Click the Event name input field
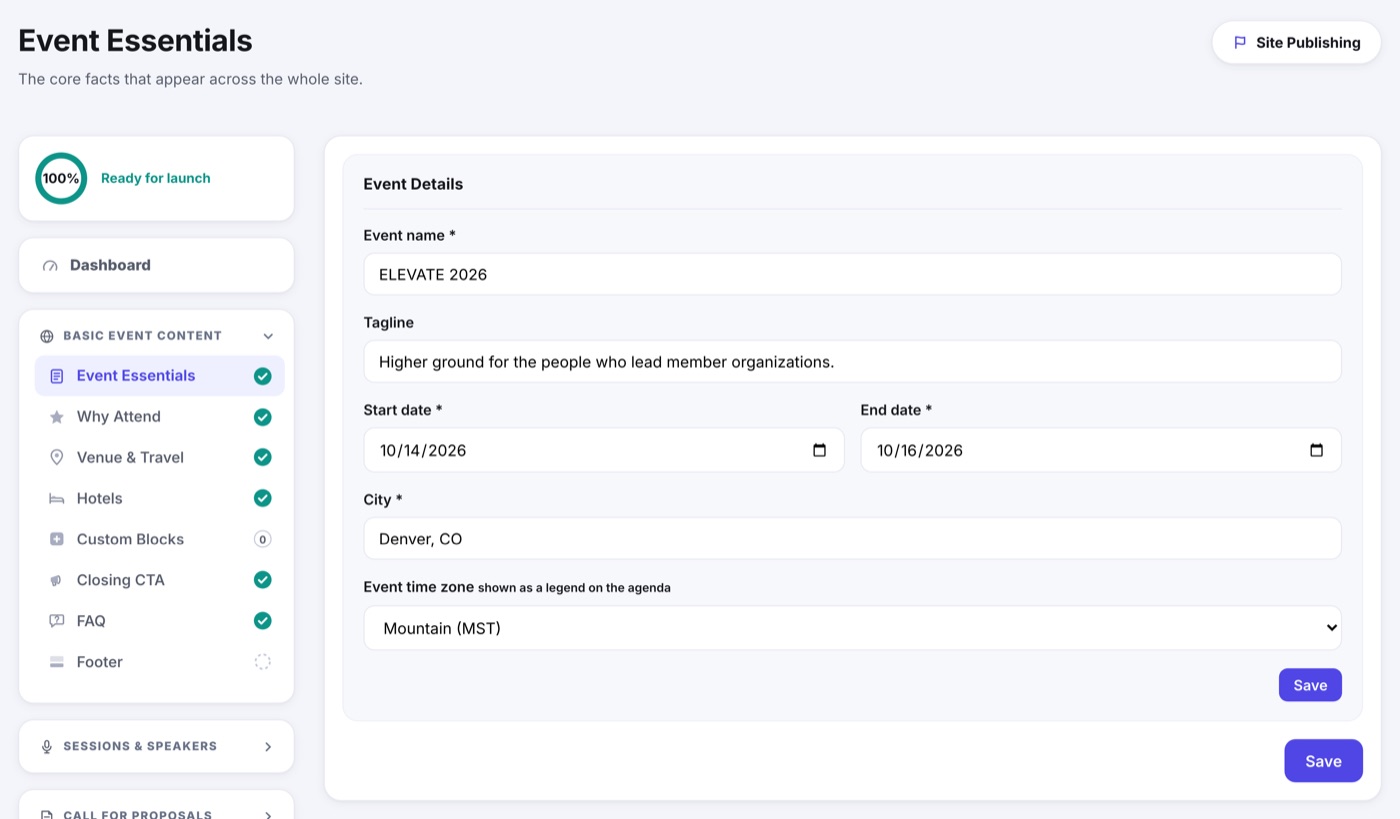1400x819 pixels. [x=852, y=274]
